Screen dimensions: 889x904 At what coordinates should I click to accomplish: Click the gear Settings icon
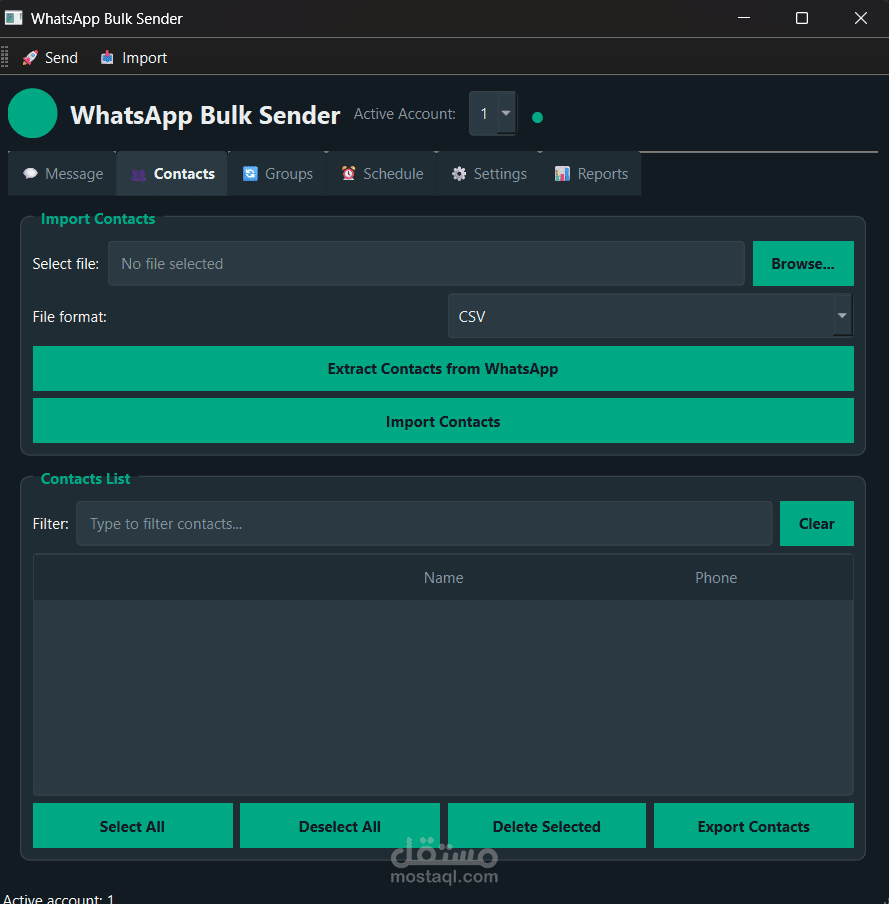tap(459, 174)
